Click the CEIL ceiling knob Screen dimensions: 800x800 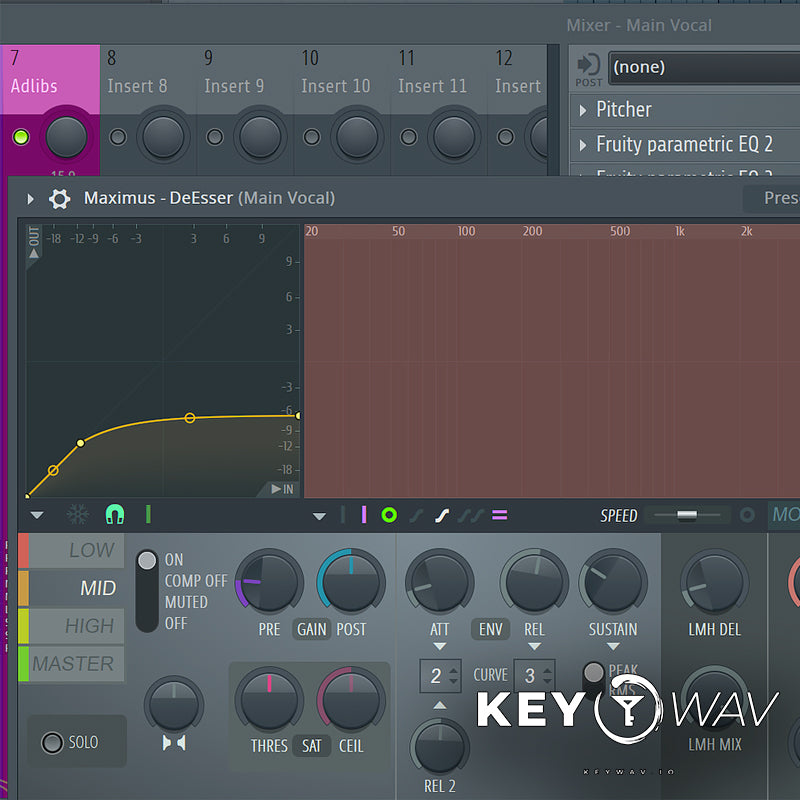pos(351,701)
